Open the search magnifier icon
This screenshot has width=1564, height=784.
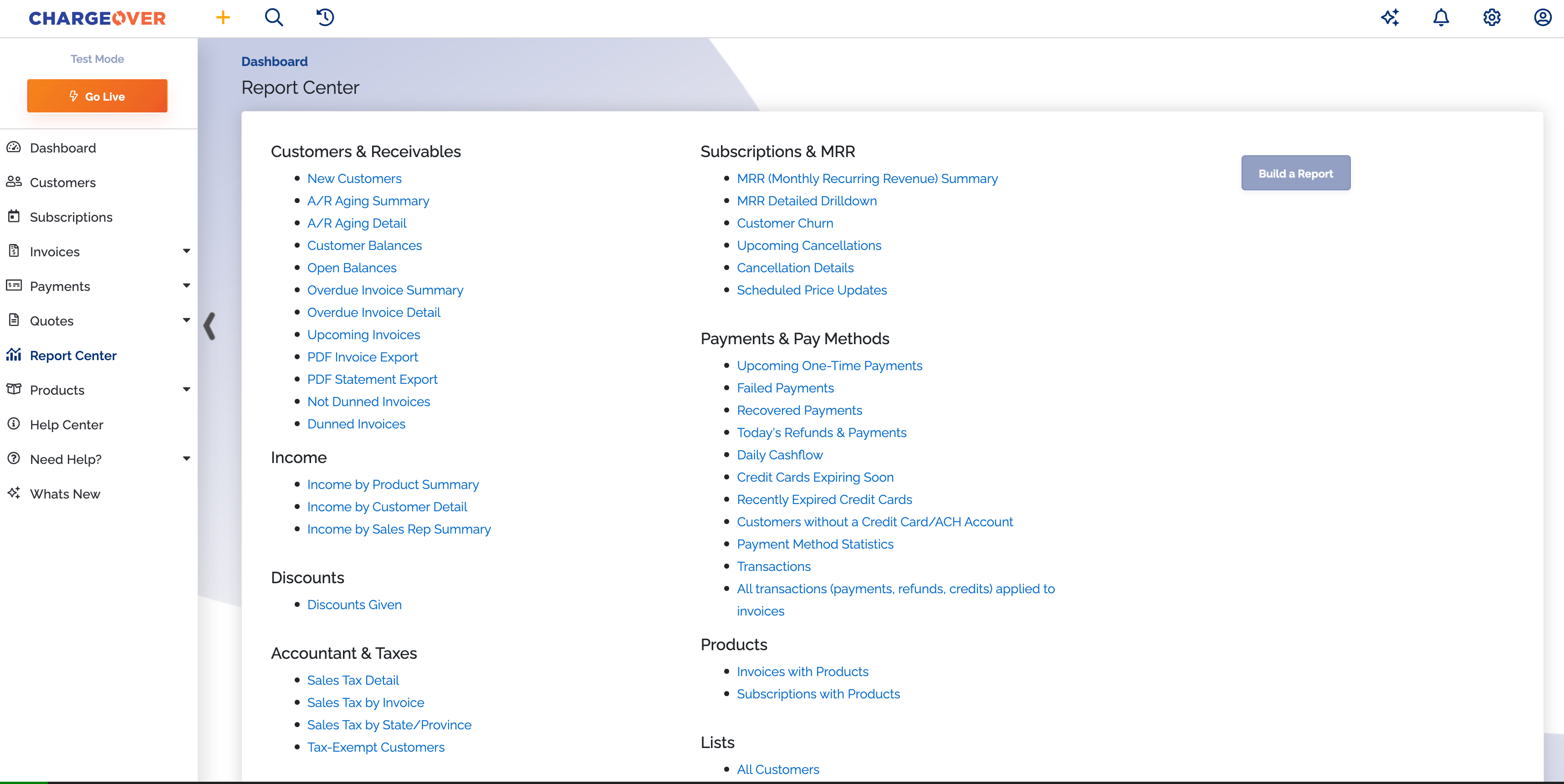[274, 18]
